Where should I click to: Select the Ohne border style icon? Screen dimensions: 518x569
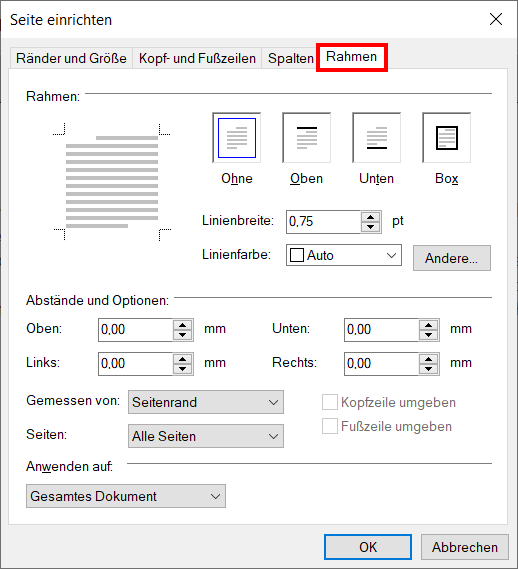point(237,138)
